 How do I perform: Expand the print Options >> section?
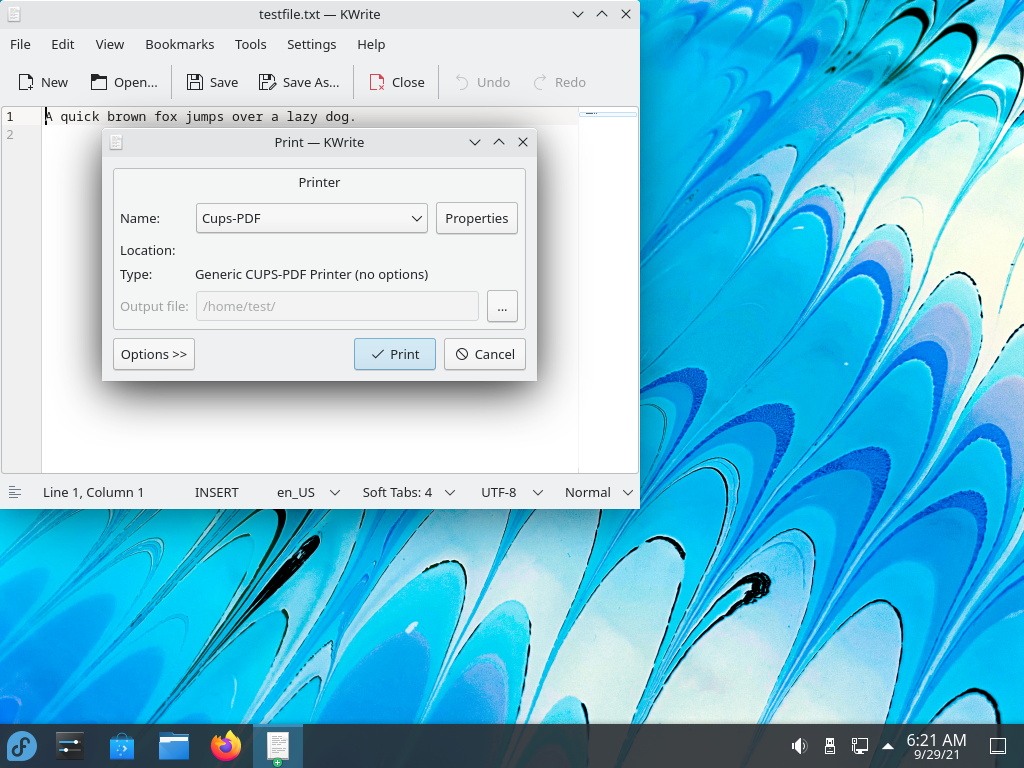(x=154, y=354)
